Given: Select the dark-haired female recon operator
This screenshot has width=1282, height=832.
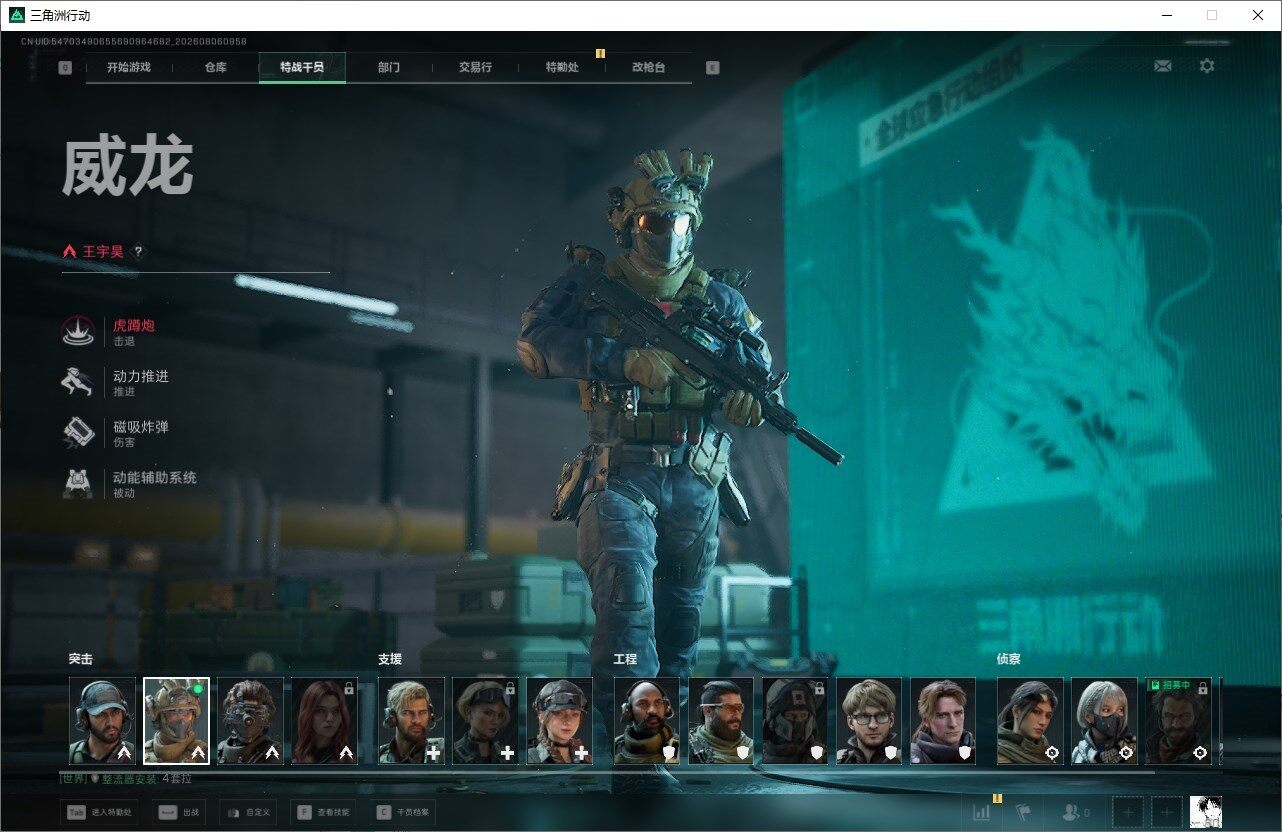Looking at the screenshot, I should coord(1030,721).
